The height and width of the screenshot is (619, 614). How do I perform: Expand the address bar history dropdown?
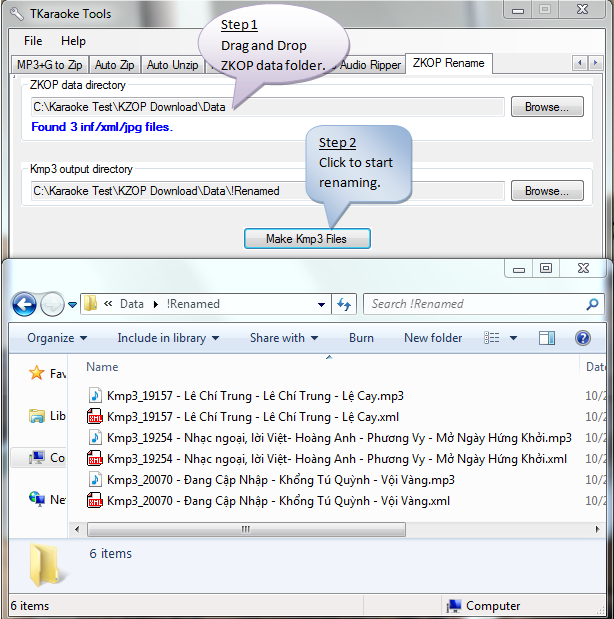[x=321, y=304]
